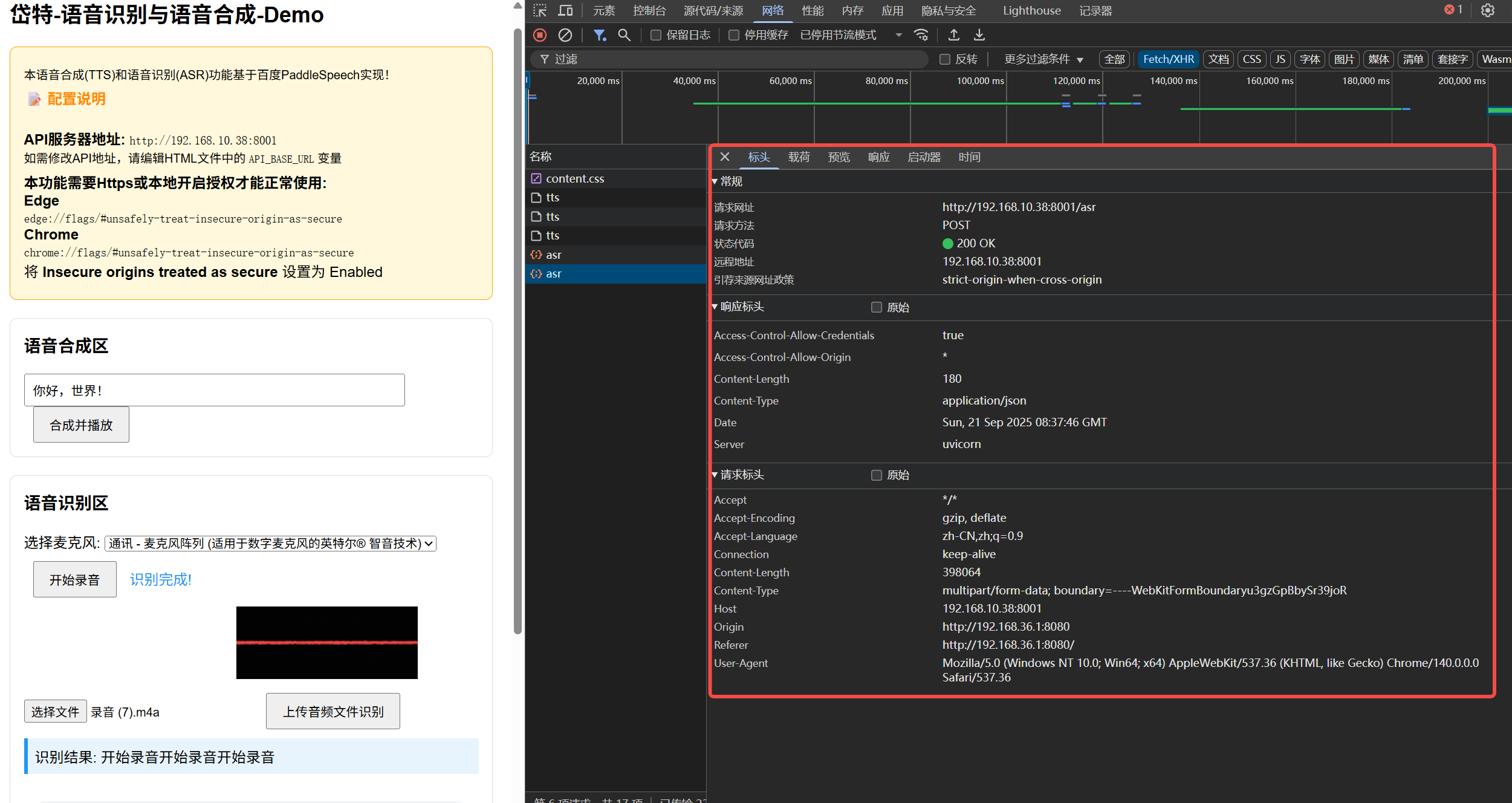Enable the 停用缓存 checkbox
Screen dimensions: 1512x803
(733, 35)
